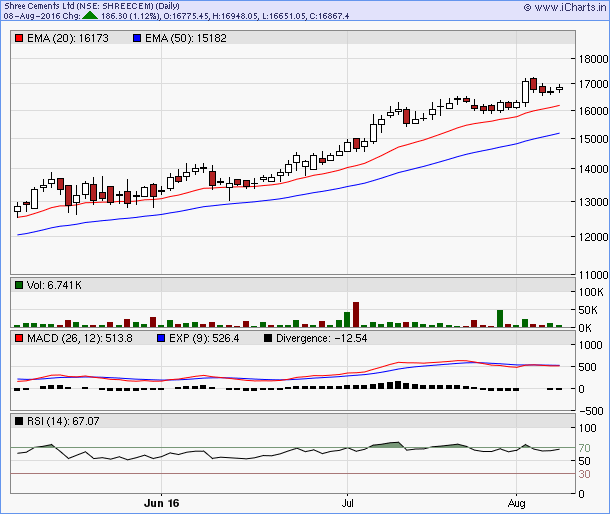Click the tallest red volume bar in early July
The width and height of the screenshot is (610, 514).
click(x=356, y=314)
